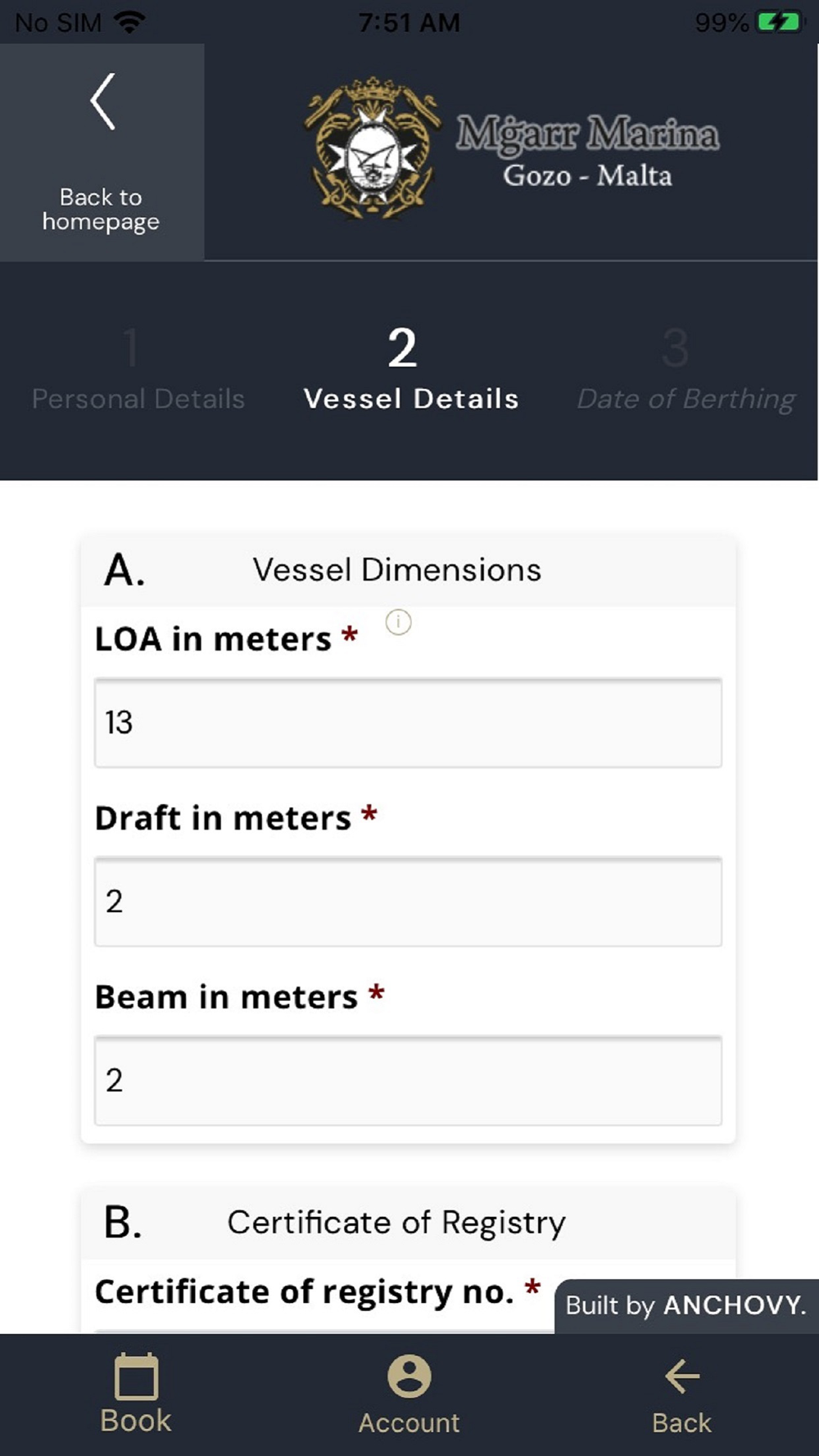Click the Mgarr Marina crest logo
The width and height of the screenshot is (819, 1456).
pos(373,149)
